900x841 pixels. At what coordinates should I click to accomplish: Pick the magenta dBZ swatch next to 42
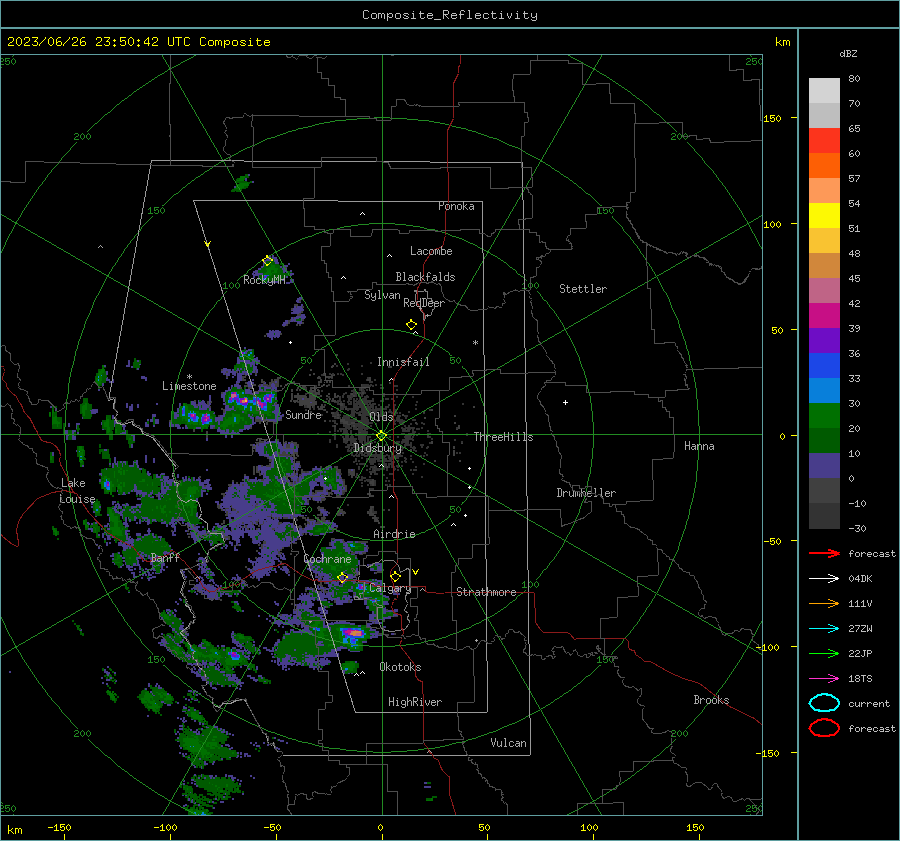click(x=824, y=316)
